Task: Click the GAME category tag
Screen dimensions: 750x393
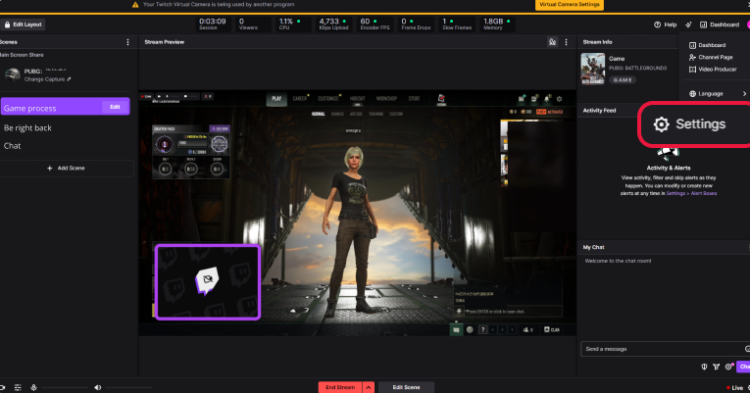Action: pyautogui.click(x=623, y=80)
